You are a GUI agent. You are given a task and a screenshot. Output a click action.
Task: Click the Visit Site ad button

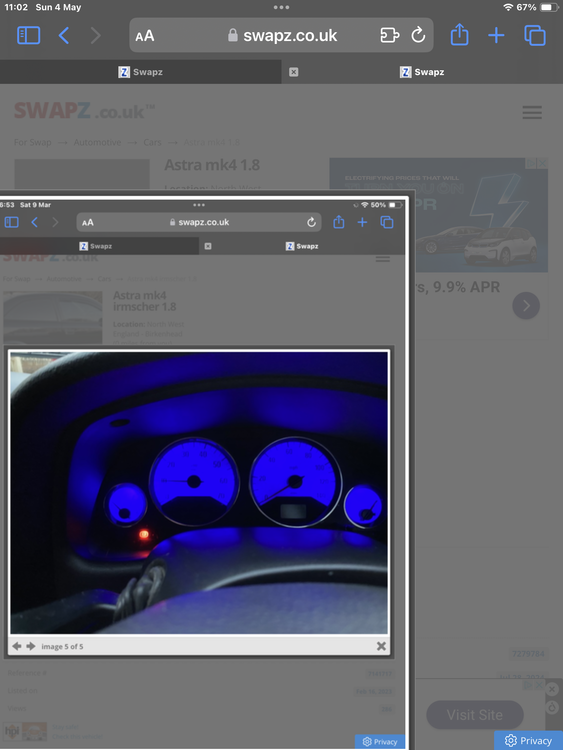point(475,715)
